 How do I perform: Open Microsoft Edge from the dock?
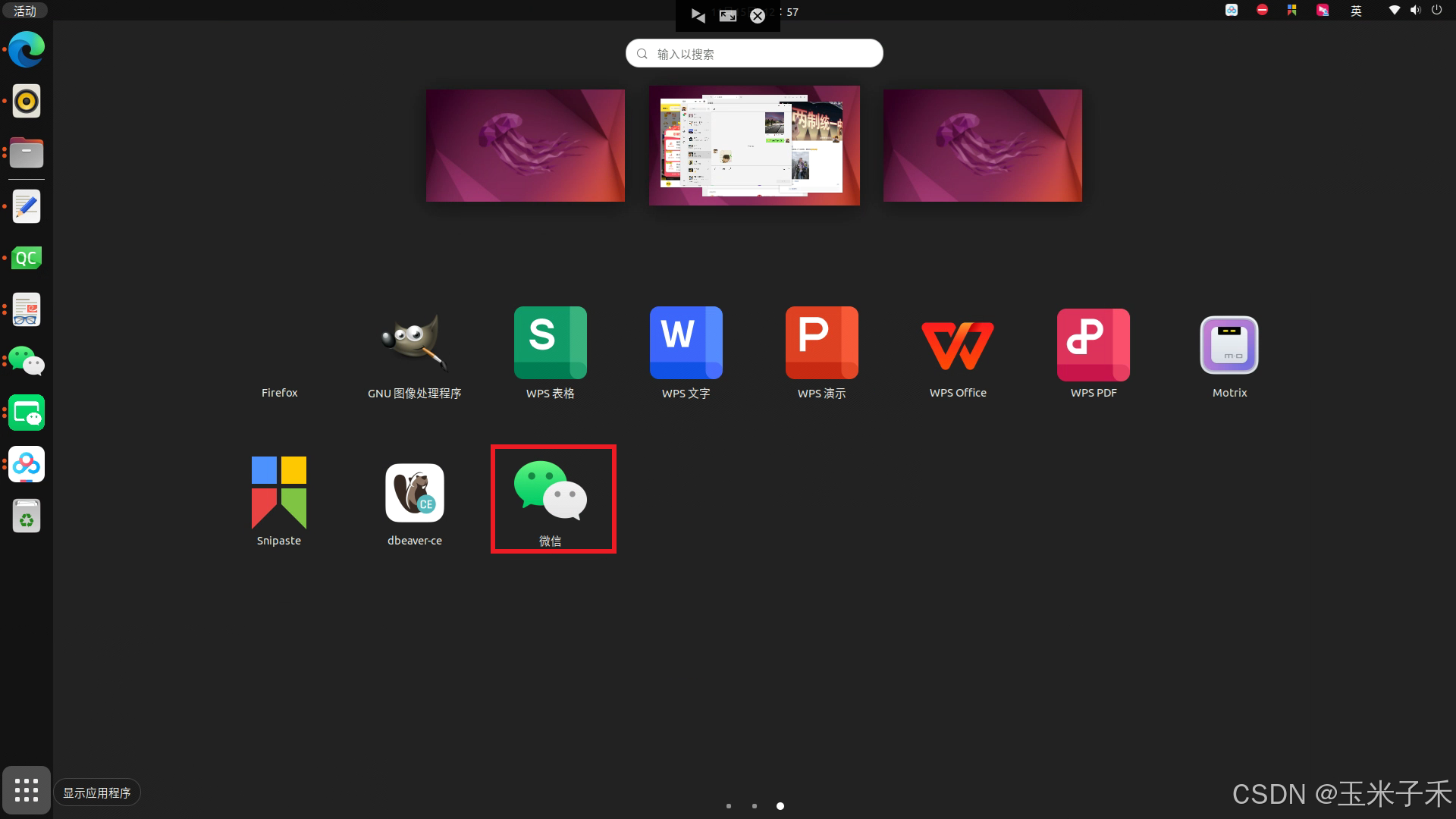point(27,50)
